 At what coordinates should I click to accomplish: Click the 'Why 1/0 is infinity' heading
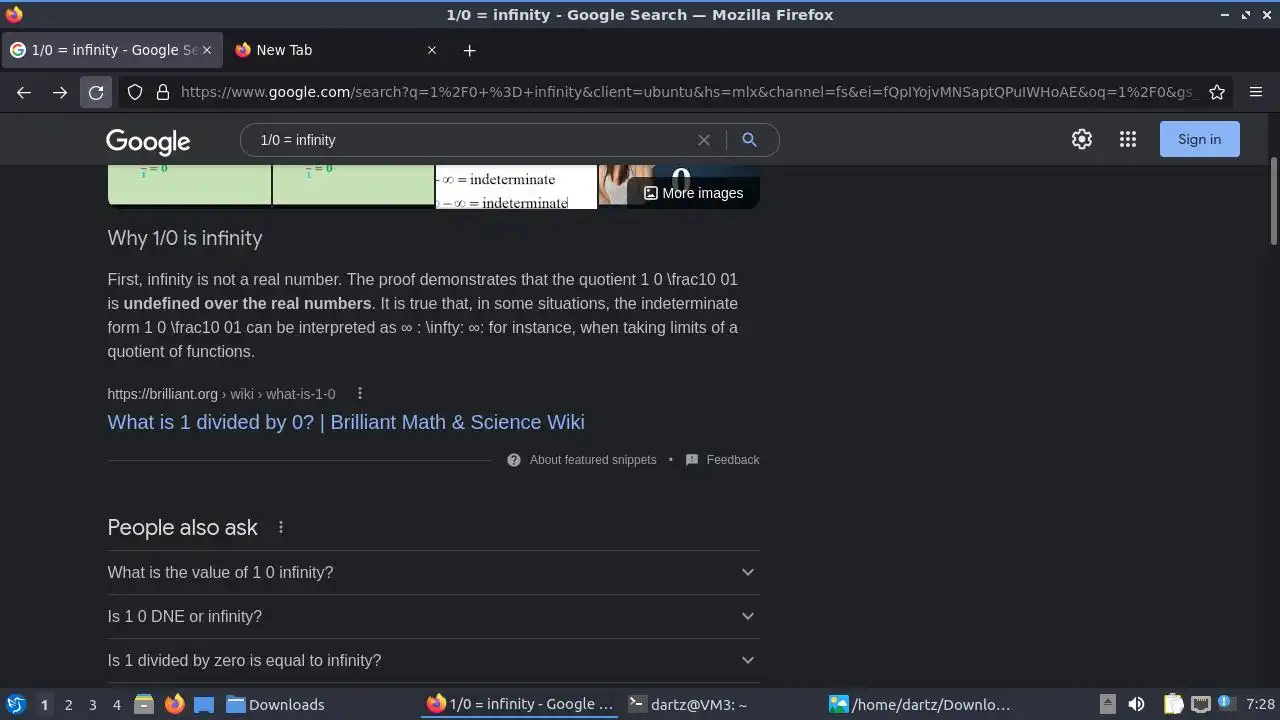[185, 238]
